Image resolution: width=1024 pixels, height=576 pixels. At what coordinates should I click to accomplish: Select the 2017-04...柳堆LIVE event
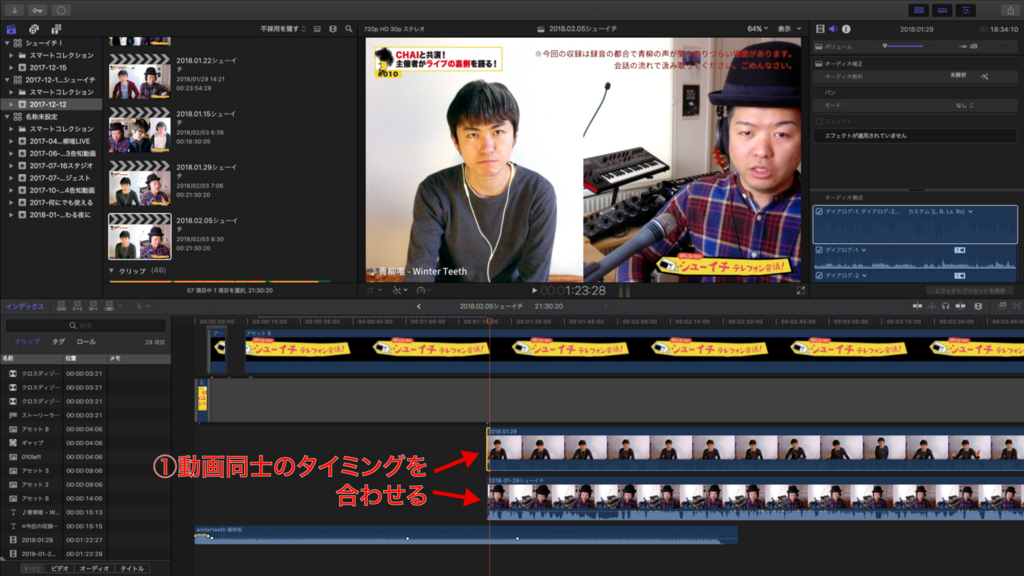[52, 141]
